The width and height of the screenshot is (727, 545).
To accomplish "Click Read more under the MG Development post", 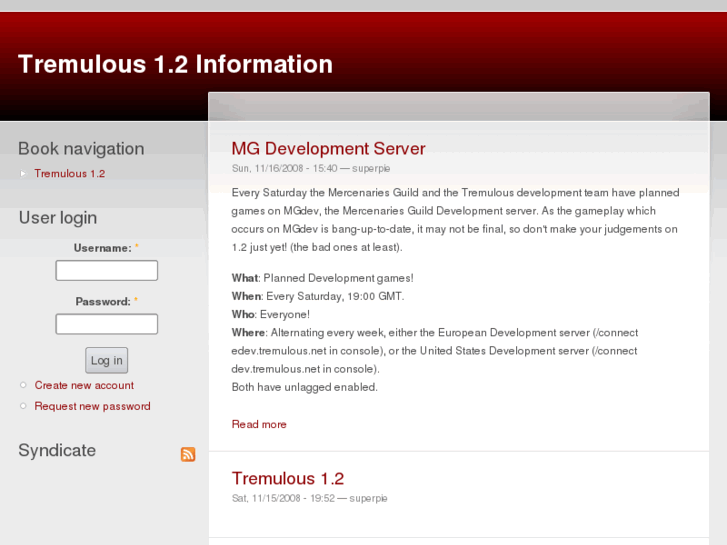I will 259,425.
